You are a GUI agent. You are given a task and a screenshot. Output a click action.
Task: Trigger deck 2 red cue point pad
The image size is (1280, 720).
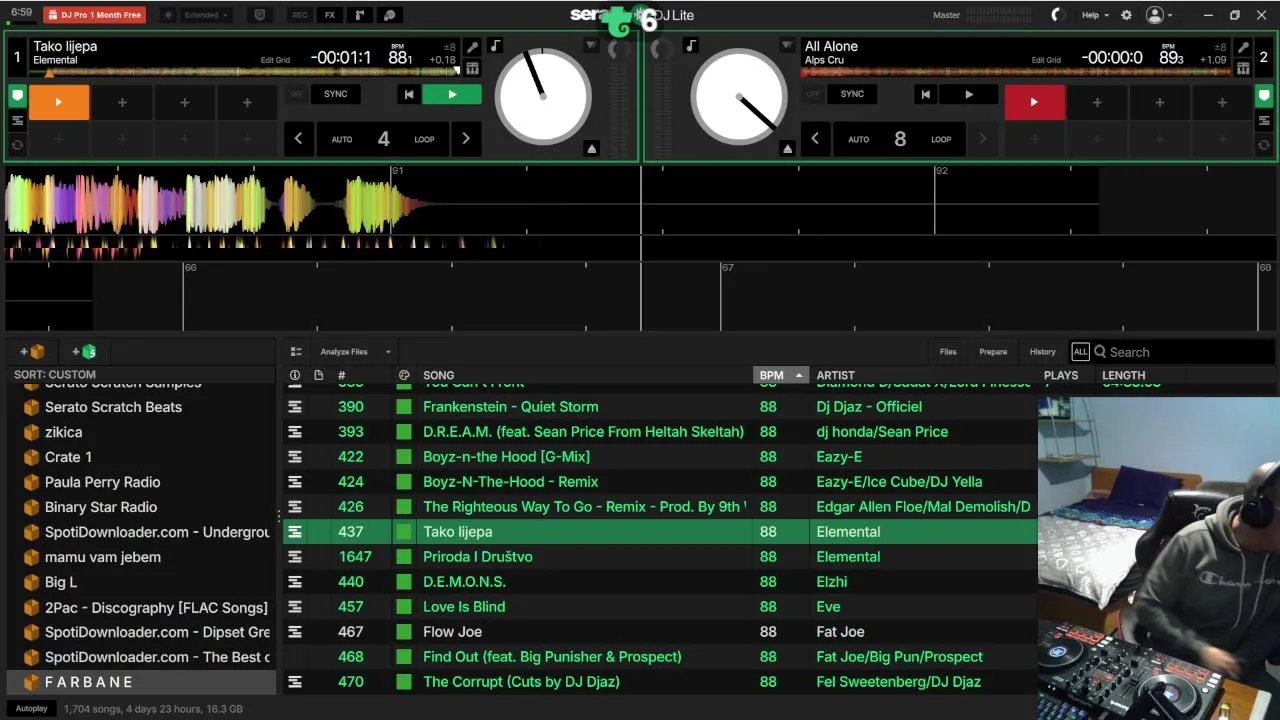(1034, 102)
